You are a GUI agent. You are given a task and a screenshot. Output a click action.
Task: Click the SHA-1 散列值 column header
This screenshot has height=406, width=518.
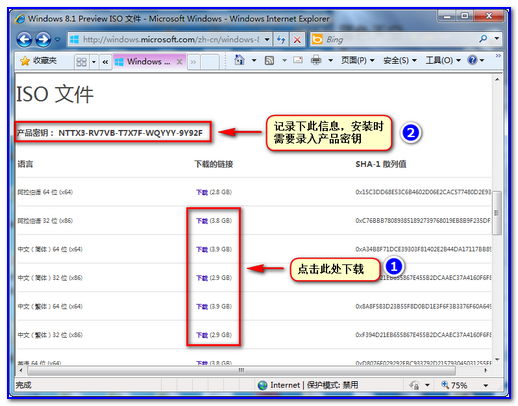click(381, 164)
